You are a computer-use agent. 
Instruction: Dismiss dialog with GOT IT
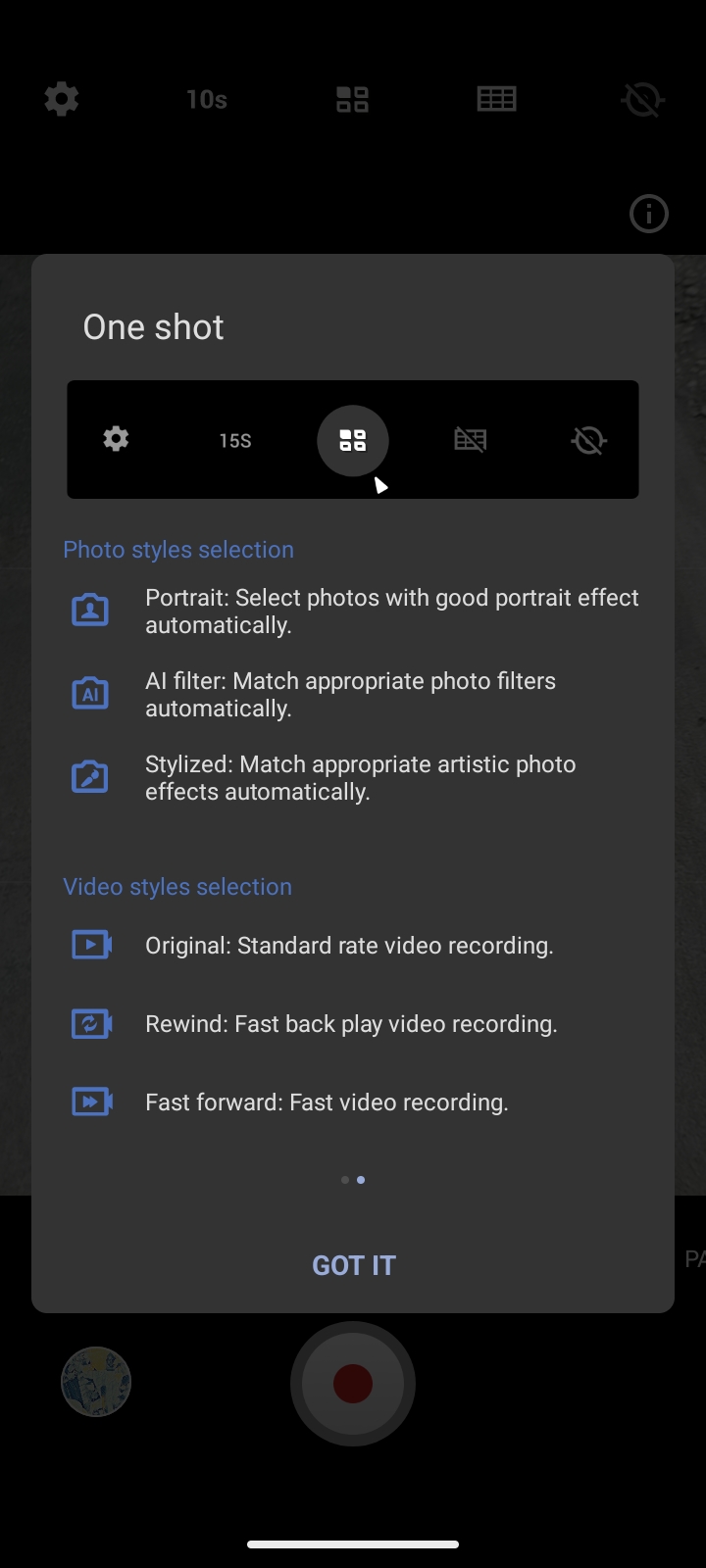pos(353,1265)
